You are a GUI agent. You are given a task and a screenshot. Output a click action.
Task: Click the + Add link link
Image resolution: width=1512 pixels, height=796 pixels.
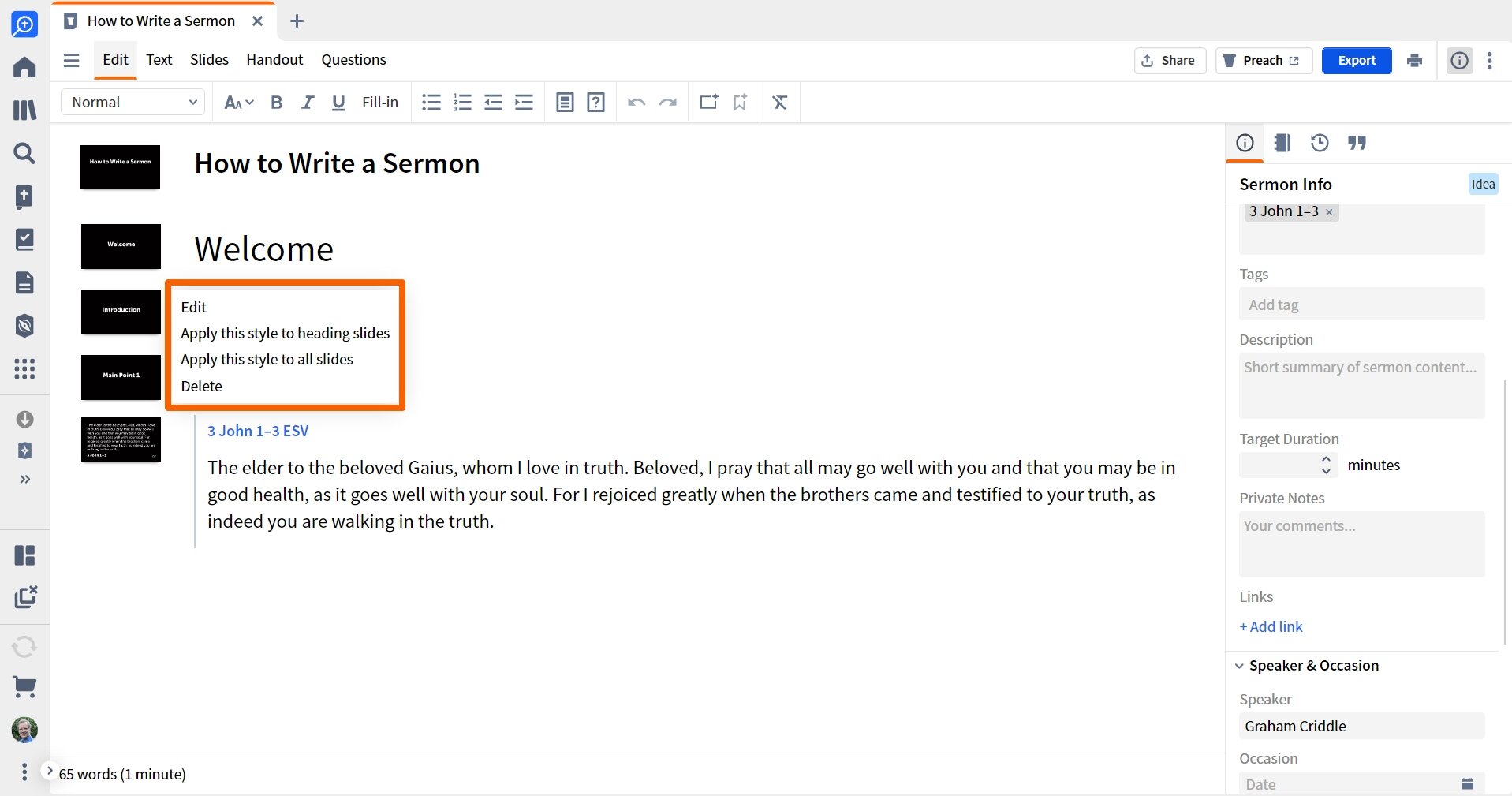click(1271, 626)
